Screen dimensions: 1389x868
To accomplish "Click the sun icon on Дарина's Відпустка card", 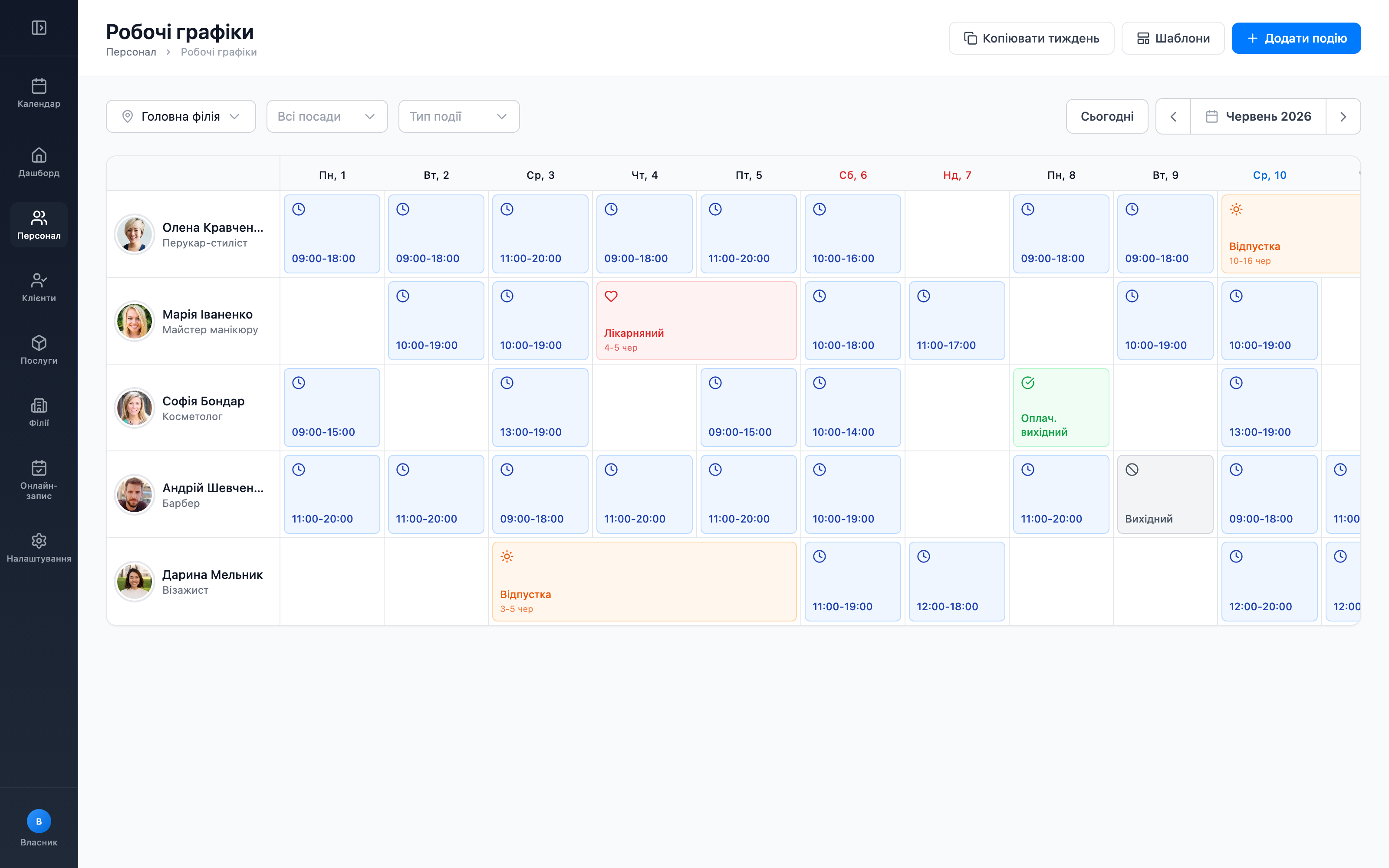I will 507,556.
